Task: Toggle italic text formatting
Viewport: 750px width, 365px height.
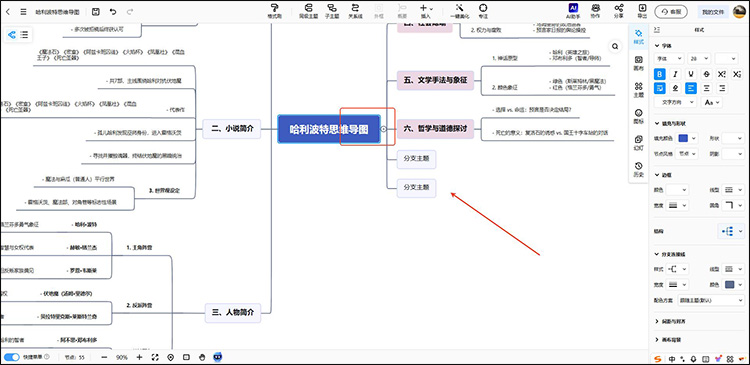Action: pos(675,74)
